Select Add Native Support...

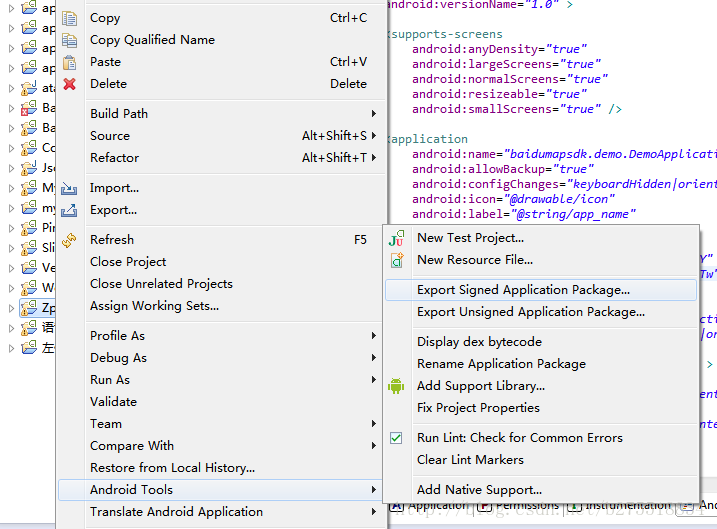coord(541,490)
